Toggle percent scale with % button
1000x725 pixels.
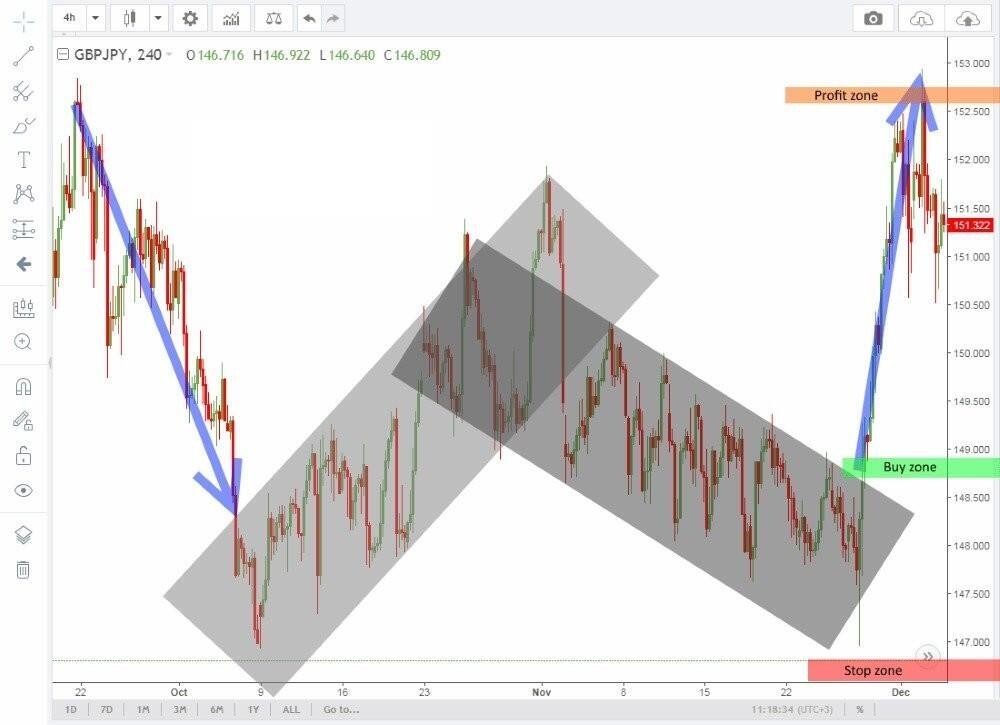pyautogui.click(x=859, y=710)
